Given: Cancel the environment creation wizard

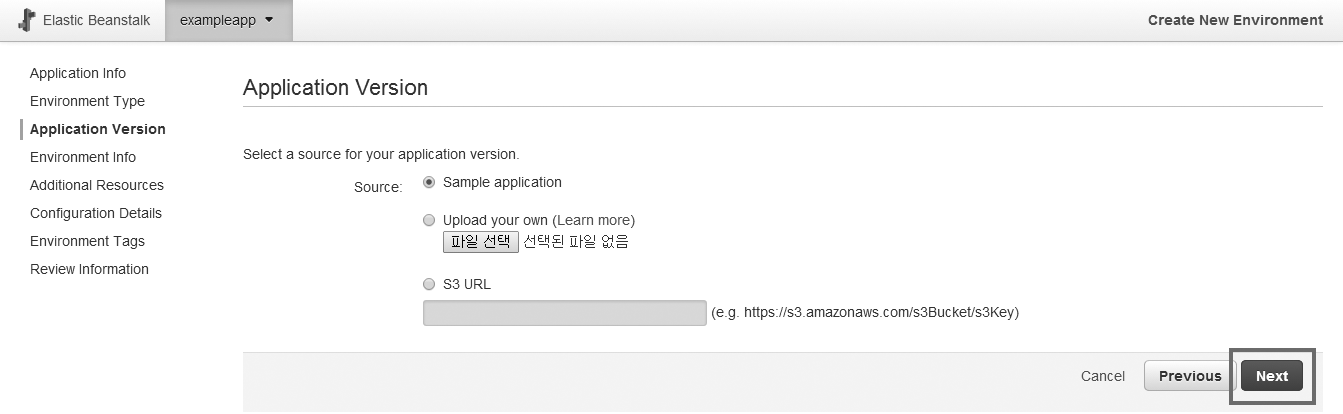Looking at the screenshot, I should [1102, 376].
